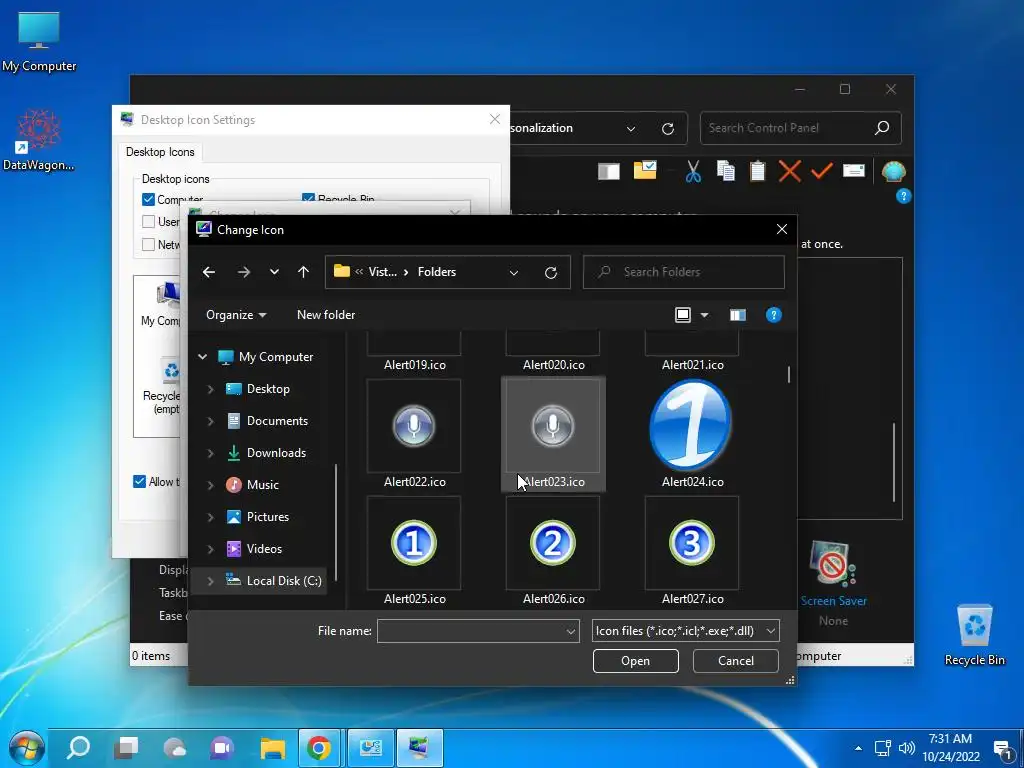Image resolution: width=1024 pixels, height=768 pixels.
Task: Click the Open button
Action: pyautogui.click(x=635, y=661)
